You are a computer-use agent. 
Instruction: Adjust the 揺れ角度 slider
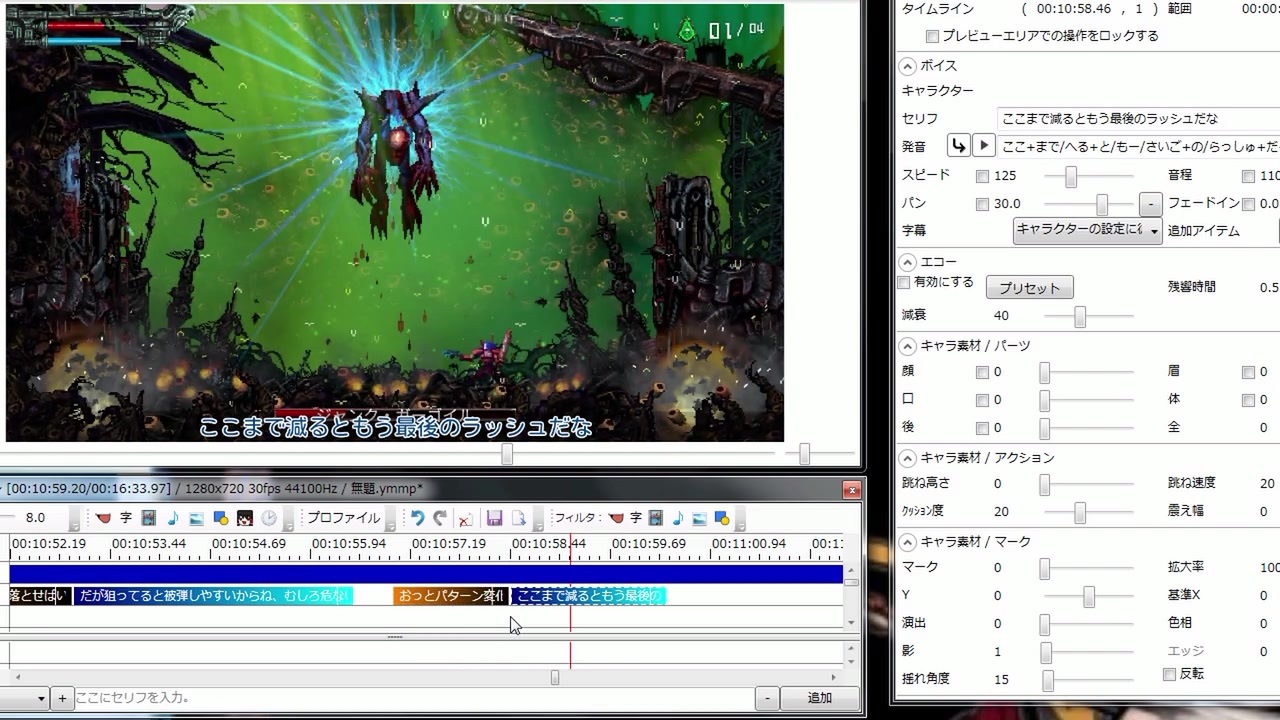point(1048,680)
